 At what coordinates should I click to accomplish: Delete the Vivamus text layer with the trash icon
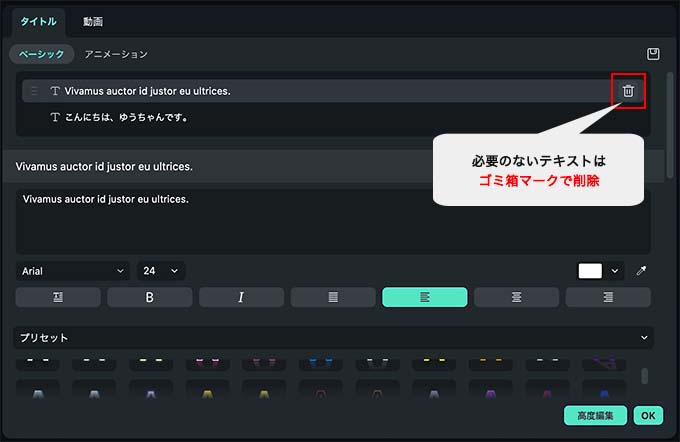click(x=628, y=91)
